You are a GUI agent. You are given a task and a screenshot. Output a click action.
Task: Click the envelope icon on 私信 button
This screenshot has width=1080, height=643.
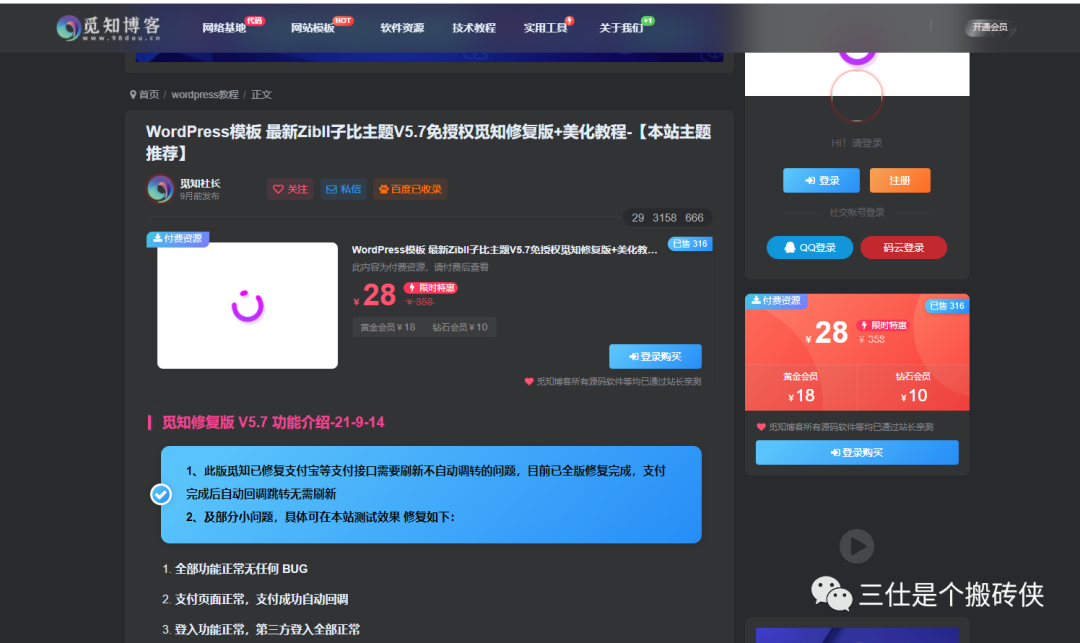point(331,189)
